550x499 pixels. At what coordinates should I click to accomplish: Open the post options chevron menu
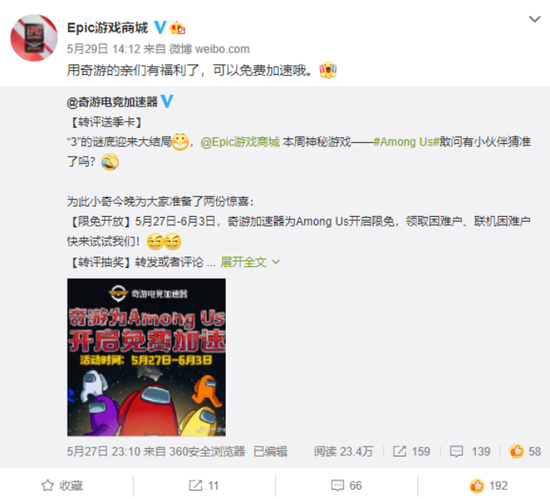[535, 19]
